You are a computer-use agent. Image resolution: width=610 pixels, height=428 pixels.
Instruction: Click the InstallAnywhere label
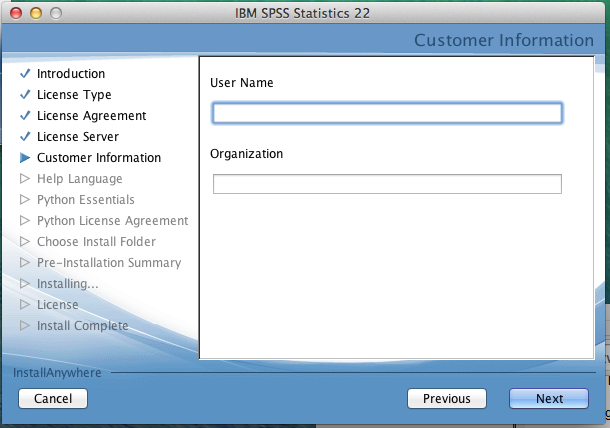(x=57, y=373)
